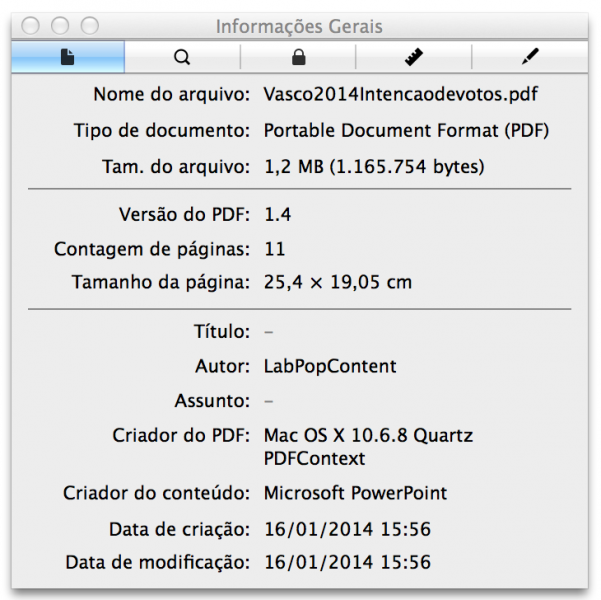Screen dimensions: 601x600
Task: Click the page size 25,4 × 19,05 cm
Action: point(337,283)
